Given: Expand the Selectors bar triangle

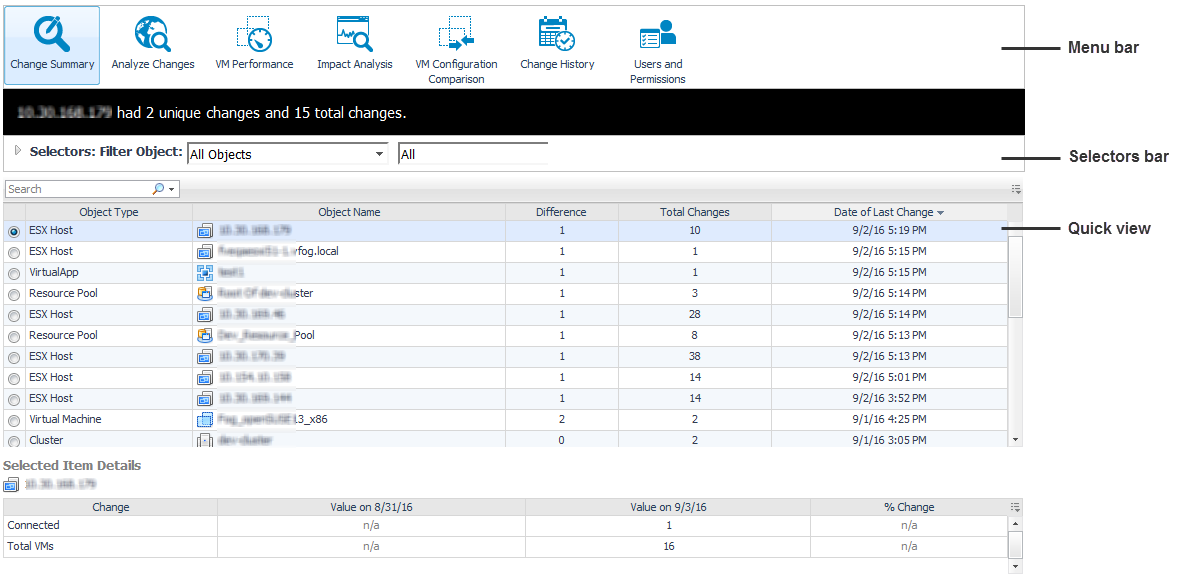Looking at the screenshot, I should 18,152.
